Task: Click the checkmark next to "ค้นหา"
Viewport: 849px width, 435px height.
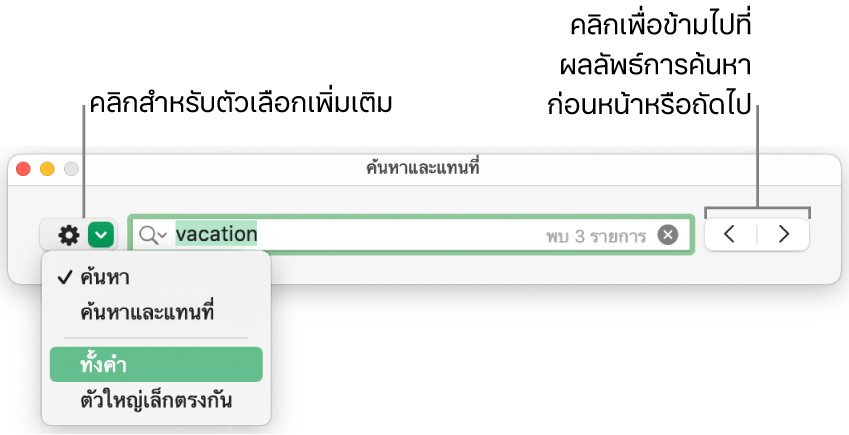Action: [64, 278]
